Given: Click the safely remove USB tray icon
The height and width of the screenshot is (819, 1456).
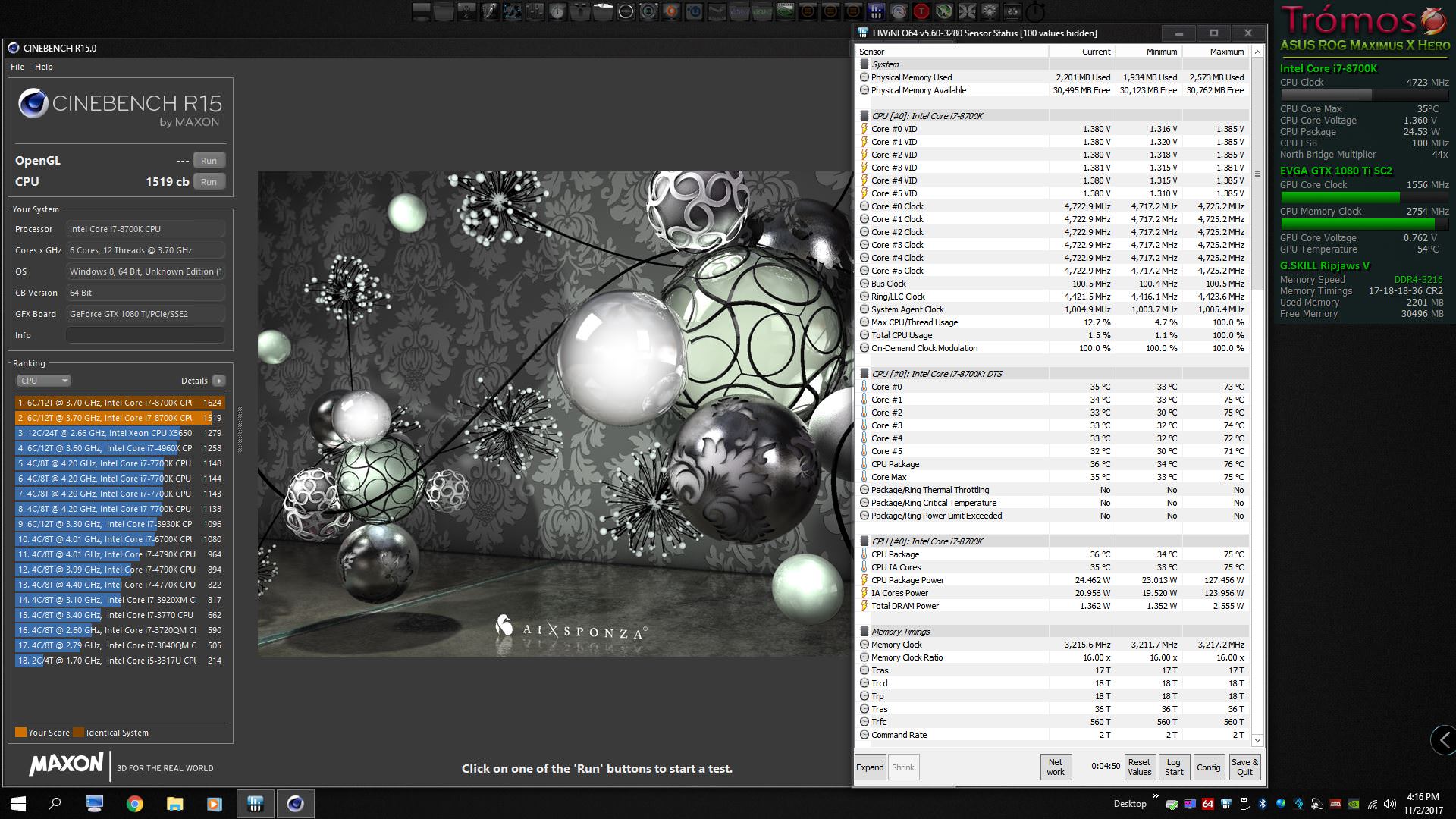Looking at the screenshot, I should (x=1244, y=804).
